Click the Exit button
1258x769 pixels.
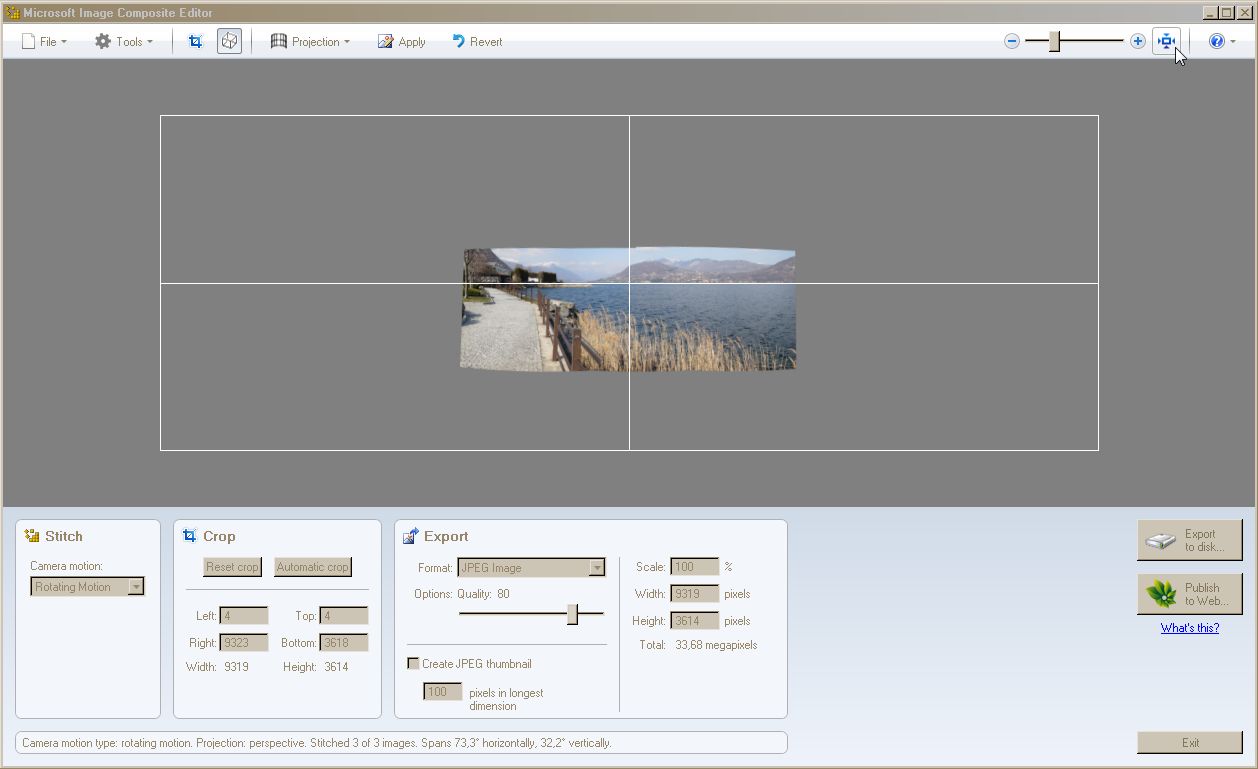[x=1190, y=743]
